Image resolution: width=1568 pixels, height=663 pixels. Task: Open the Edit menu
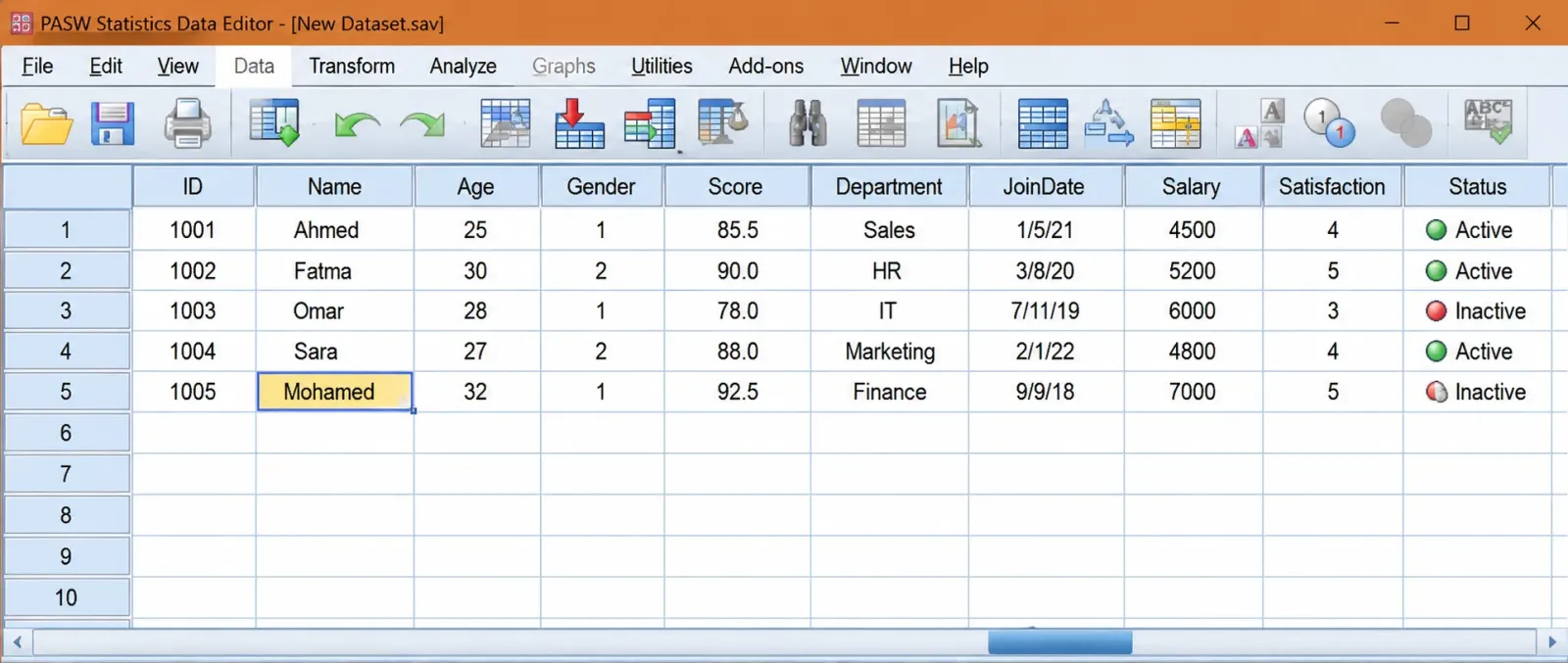click(x=106, y=66)
